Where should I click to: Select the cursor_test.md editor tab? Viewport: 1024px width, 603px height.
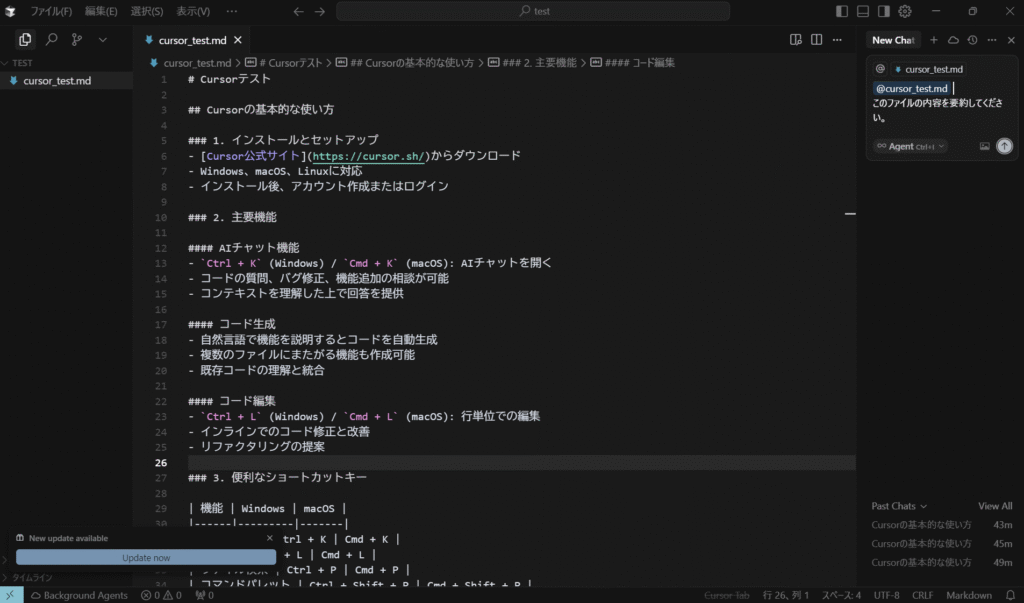[192, 40]
